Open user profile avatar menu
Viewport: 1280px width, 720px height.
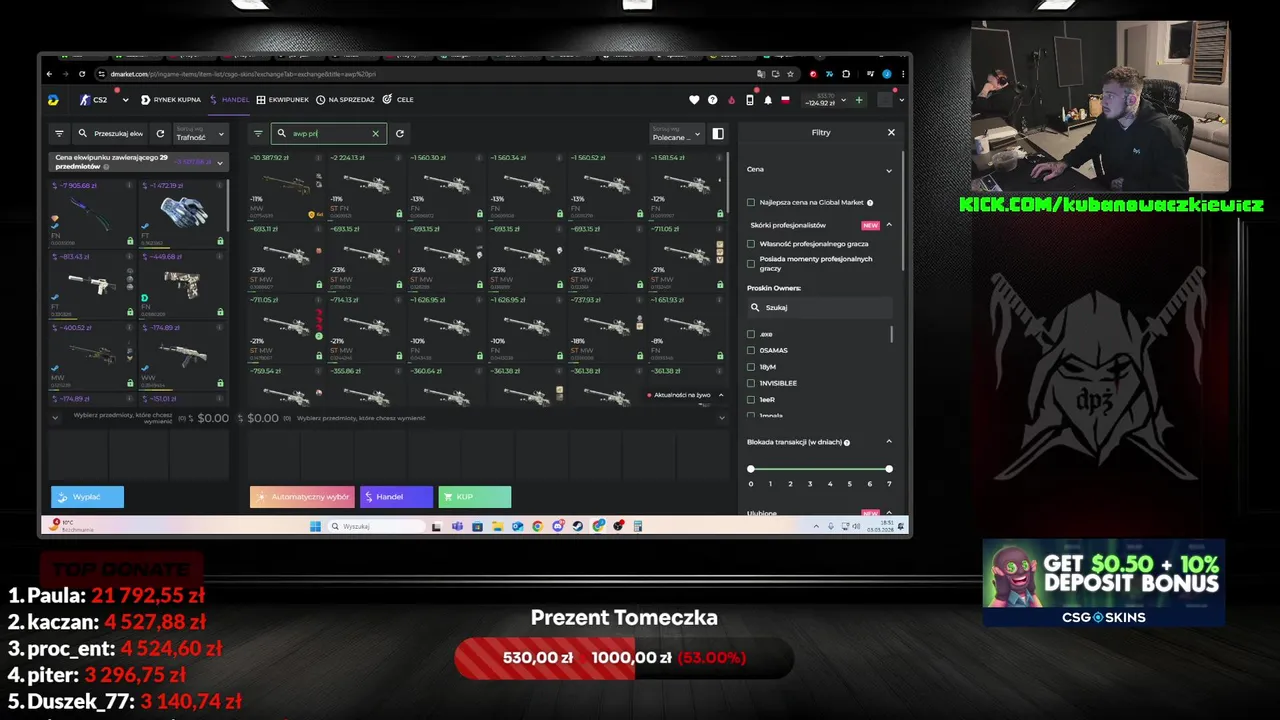(884, 100)
